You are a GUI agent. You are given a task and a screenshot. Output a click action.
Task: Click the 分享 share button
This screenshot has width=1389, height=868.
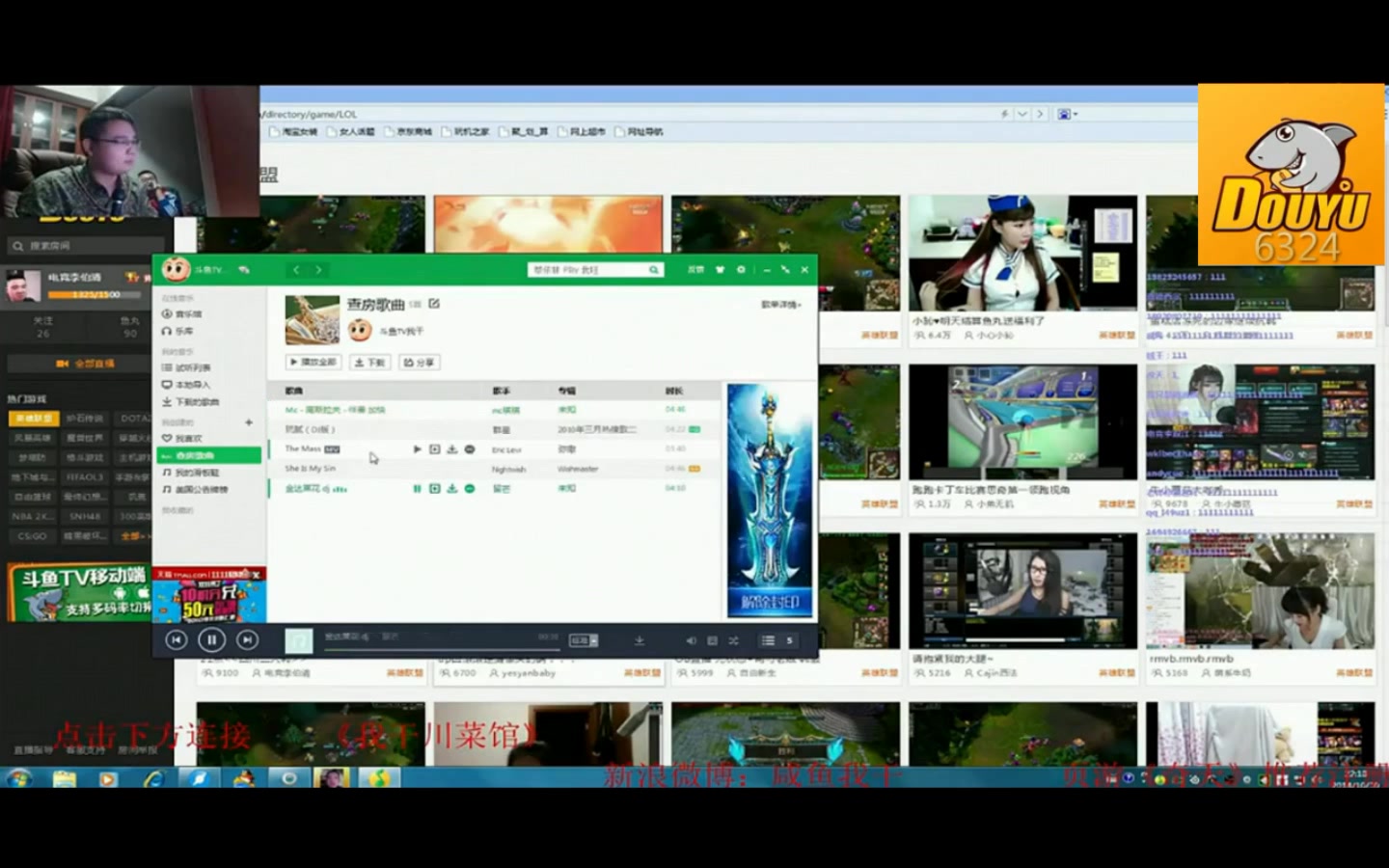pyautogui.click(x=419, y=363)
